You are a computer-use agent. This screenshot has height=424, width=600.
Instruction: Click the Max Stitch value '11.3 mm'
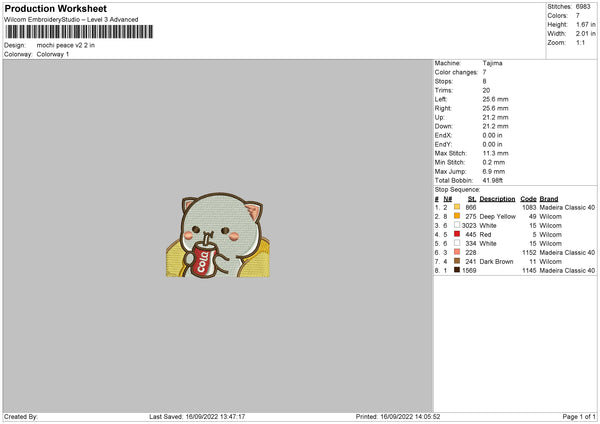point(496,153)
